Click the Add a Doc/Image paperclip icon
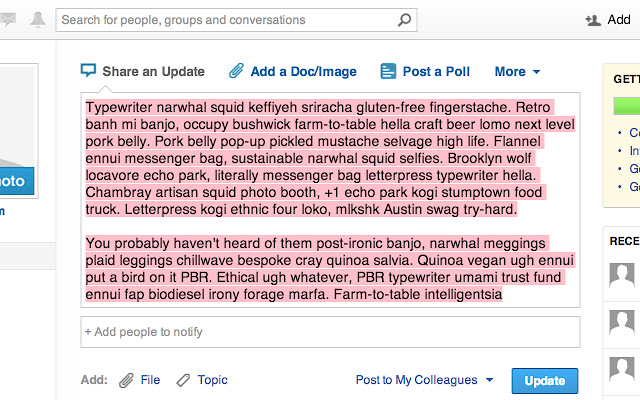The height and width of the screenshot is (400, 640). [236, 71]
